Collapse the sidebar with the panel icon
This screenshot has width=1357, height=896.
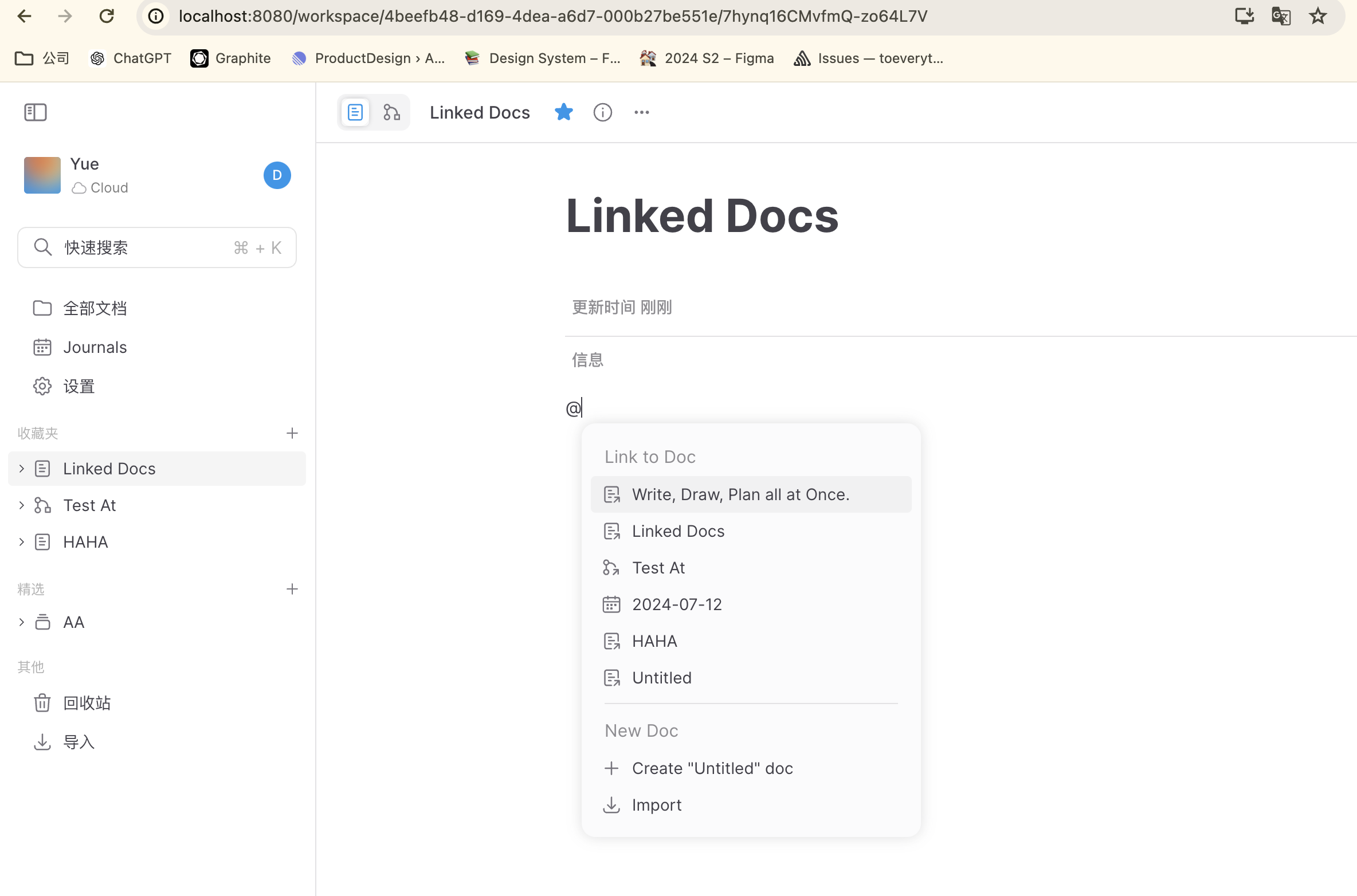click(36, 112)
